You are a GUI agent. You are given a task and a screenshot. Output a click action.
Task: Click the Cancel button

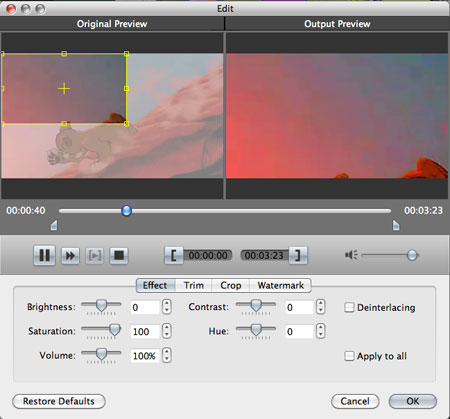355,401
